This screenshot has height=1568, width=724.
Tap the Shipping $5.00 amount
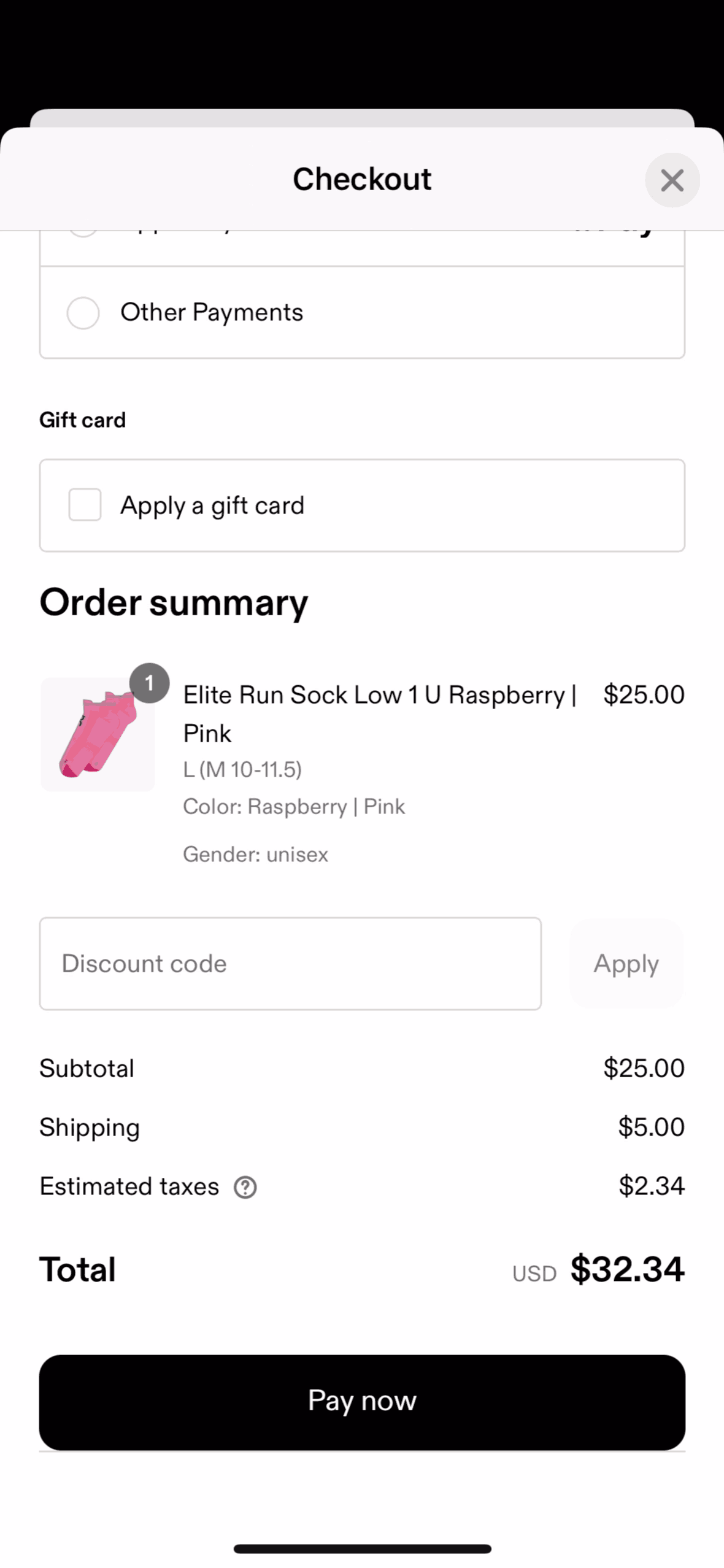(x=651, y=1127)
